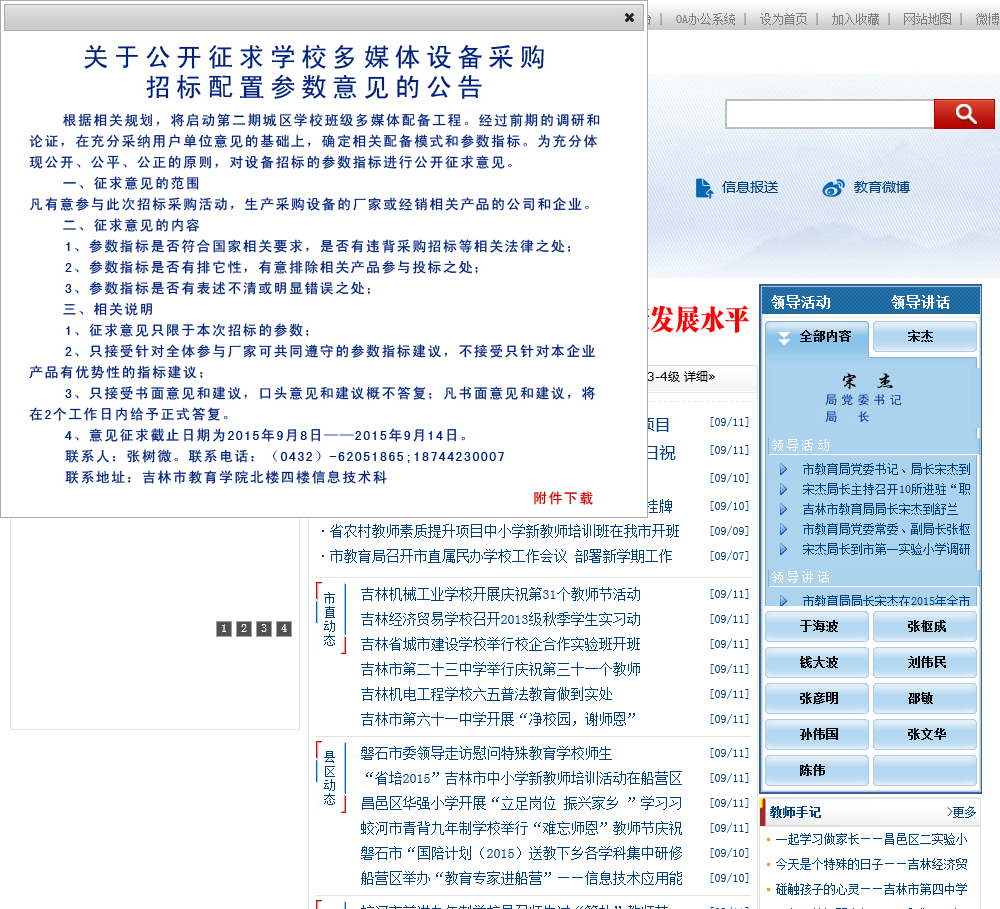Open 磐石市委领导走访慰问特殊教育学校师生
The height and width of the screenshot is (909, 1000).
(486, 753)
